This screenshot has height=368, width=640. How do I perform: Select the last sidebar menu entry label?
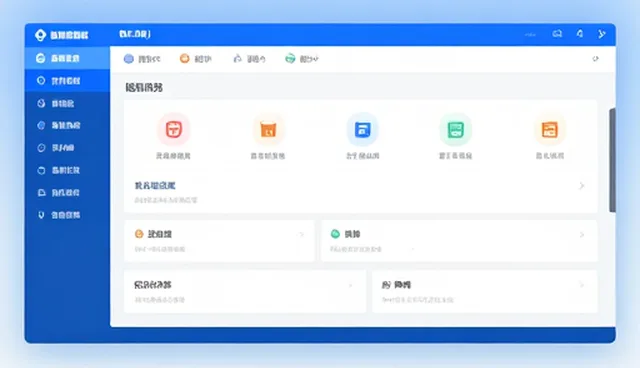point(65,215)
